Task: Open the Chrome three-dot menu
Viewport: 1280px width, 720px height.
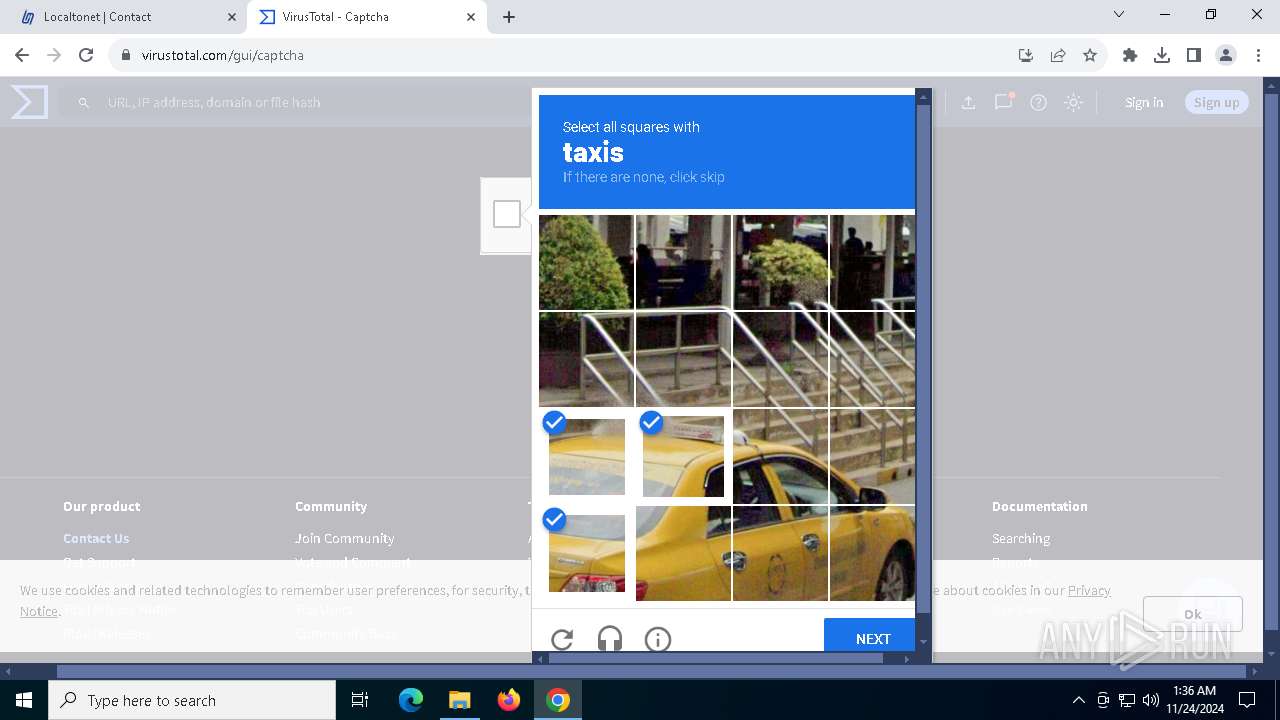Action: (1259, 55)
